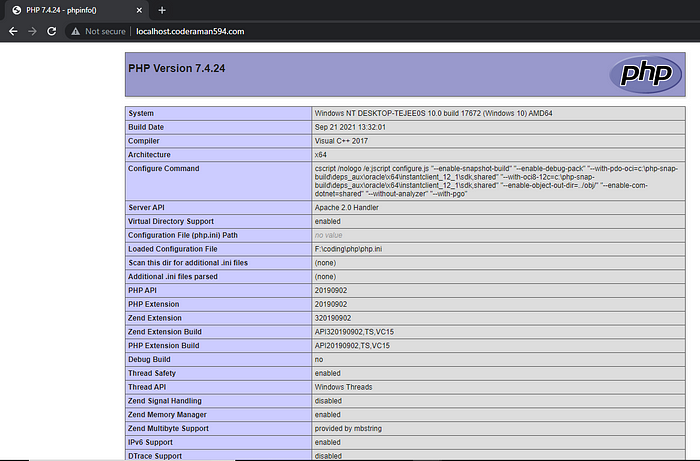Click API20190902,TS,VC15 value

pos(352,346)
